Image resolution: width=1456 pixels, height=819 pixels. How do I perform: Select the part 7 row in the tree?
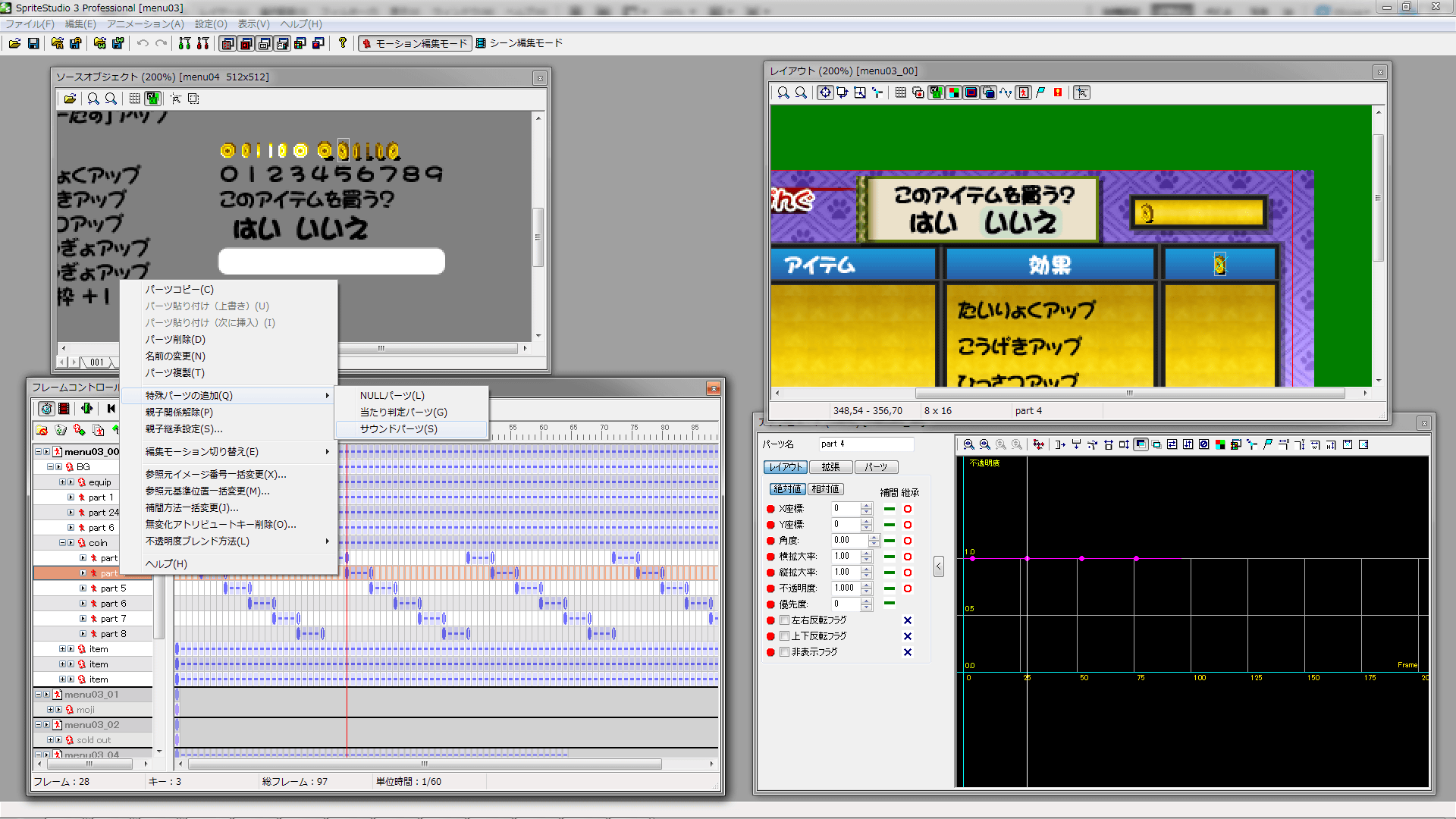(x=93, y=619)
